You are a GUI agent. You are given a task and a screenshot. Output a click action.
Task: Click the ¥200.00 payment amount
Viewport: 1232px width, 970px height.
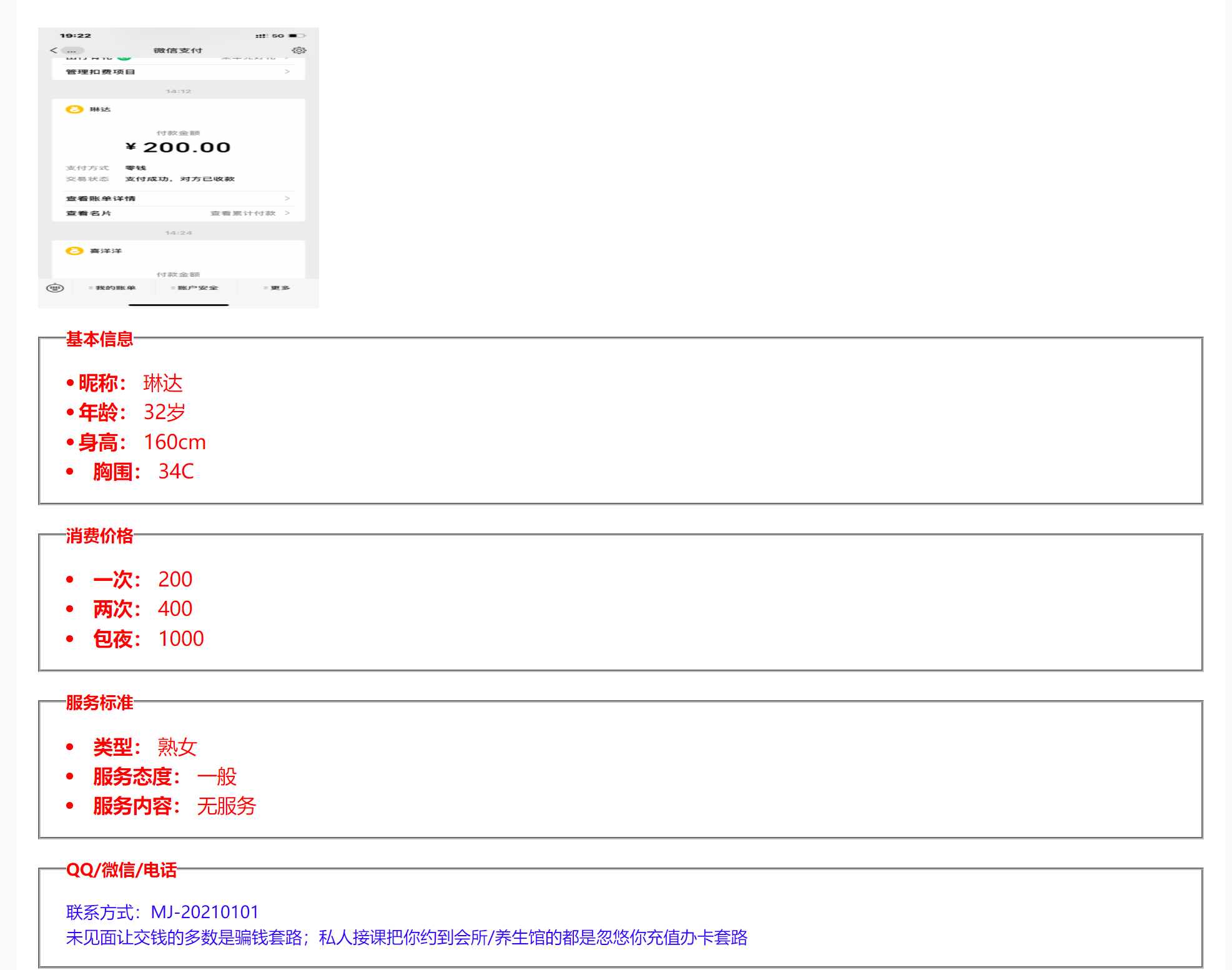pos(179,147)
